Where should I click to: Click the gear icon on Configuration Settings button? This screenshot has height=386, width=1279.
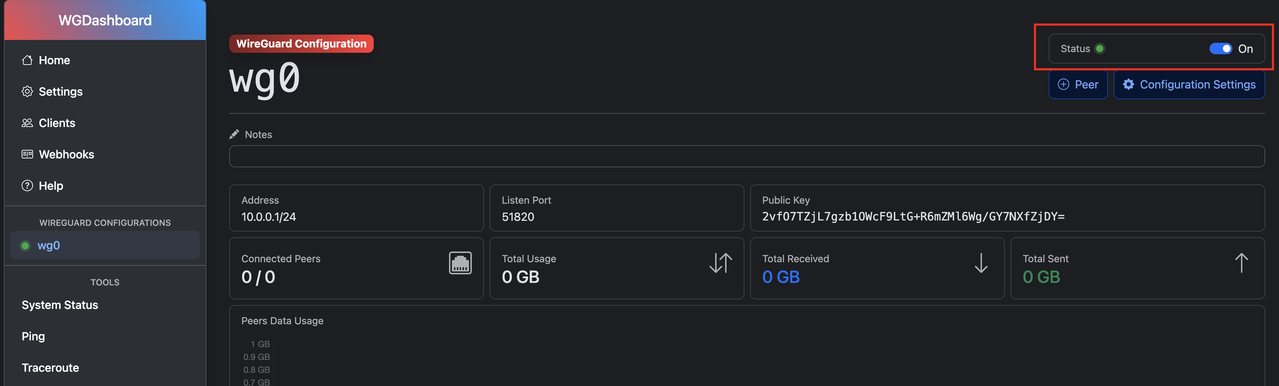1129,85
